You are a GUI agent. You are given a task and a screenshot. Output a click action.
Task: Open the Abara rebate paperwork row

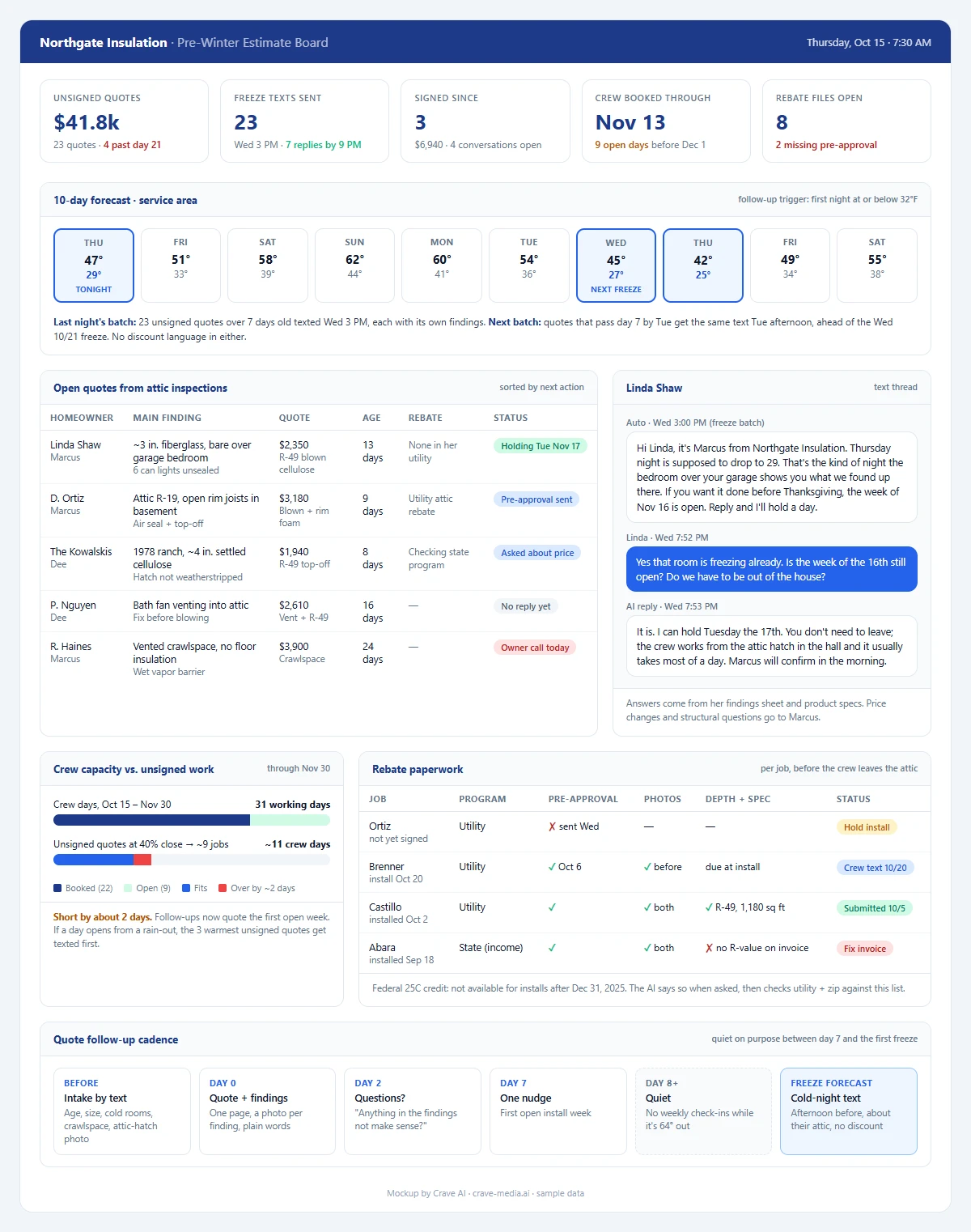(x=645, y=954)
